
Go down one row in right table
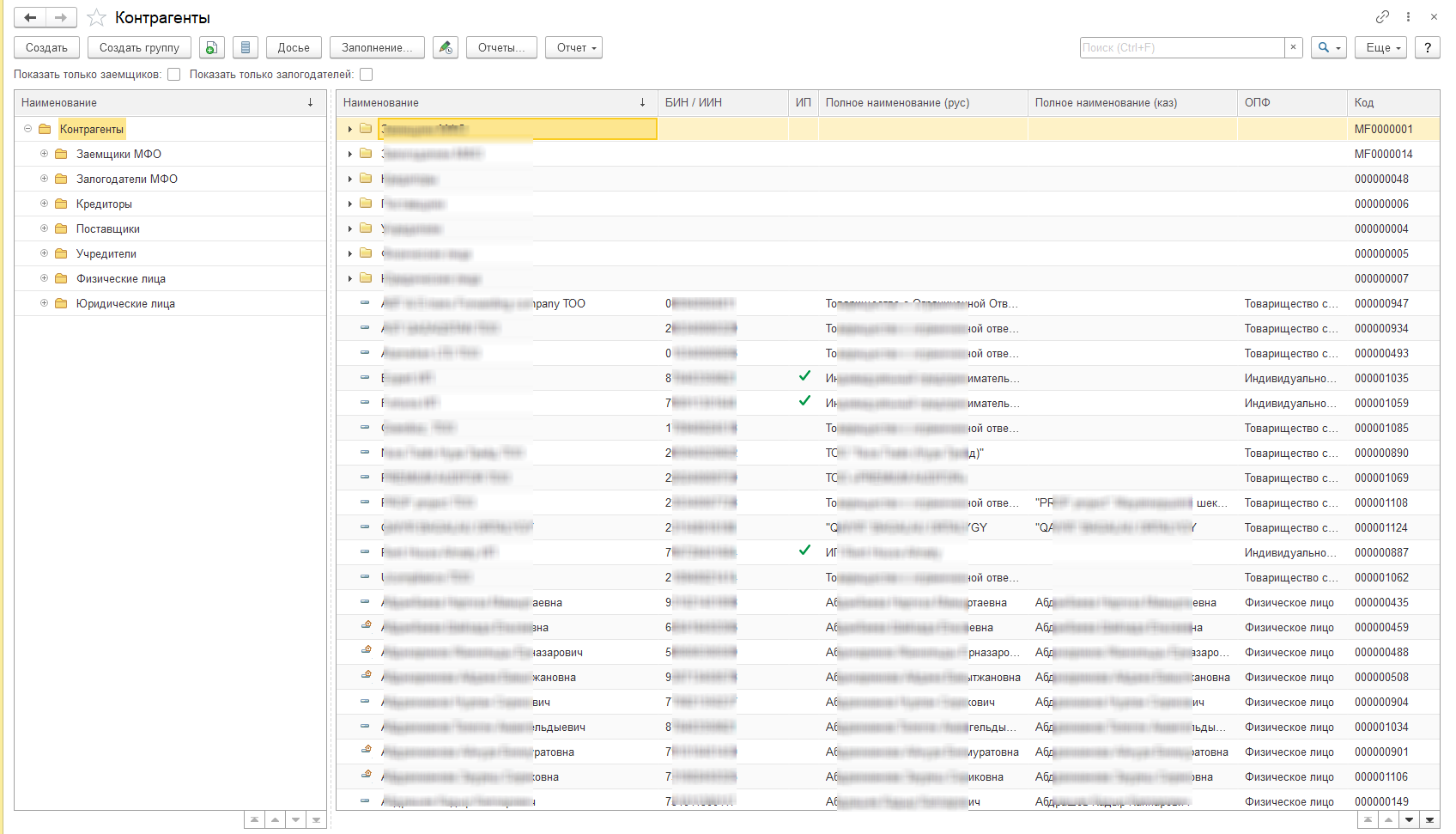tap(1409, 820)
